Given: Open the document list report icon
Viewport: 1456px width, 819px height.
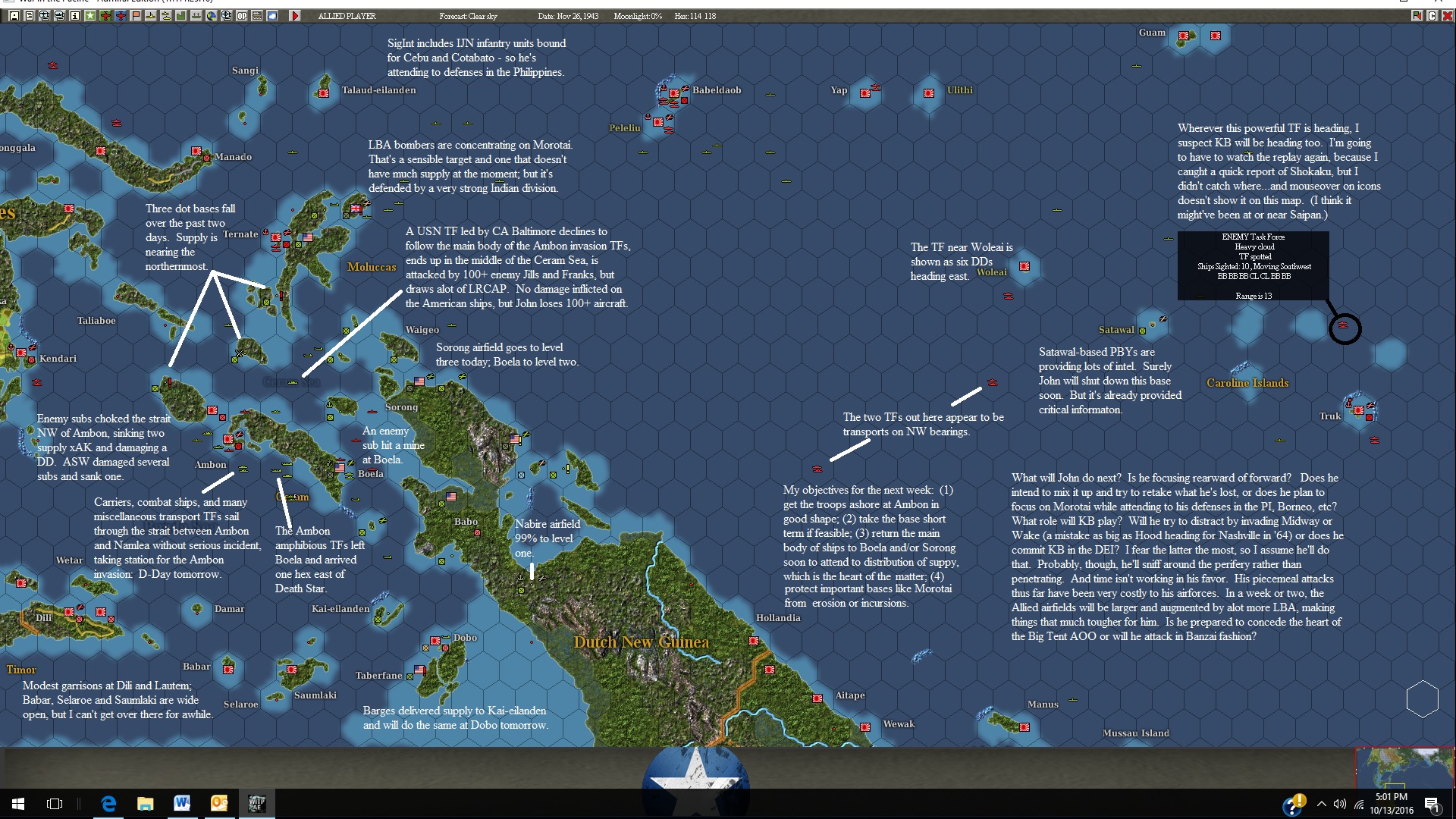Looking at the screenshot, I should 29,16.
